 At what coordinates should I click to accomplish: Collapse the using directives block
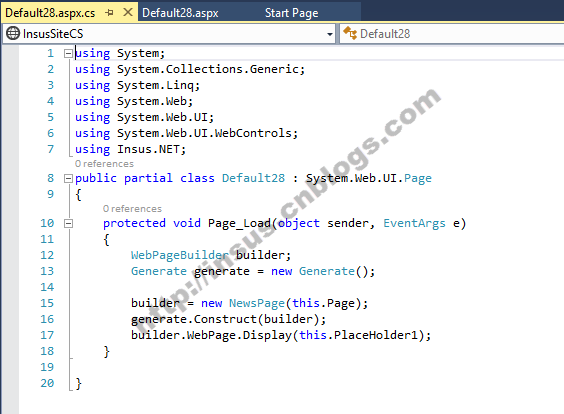68,54
